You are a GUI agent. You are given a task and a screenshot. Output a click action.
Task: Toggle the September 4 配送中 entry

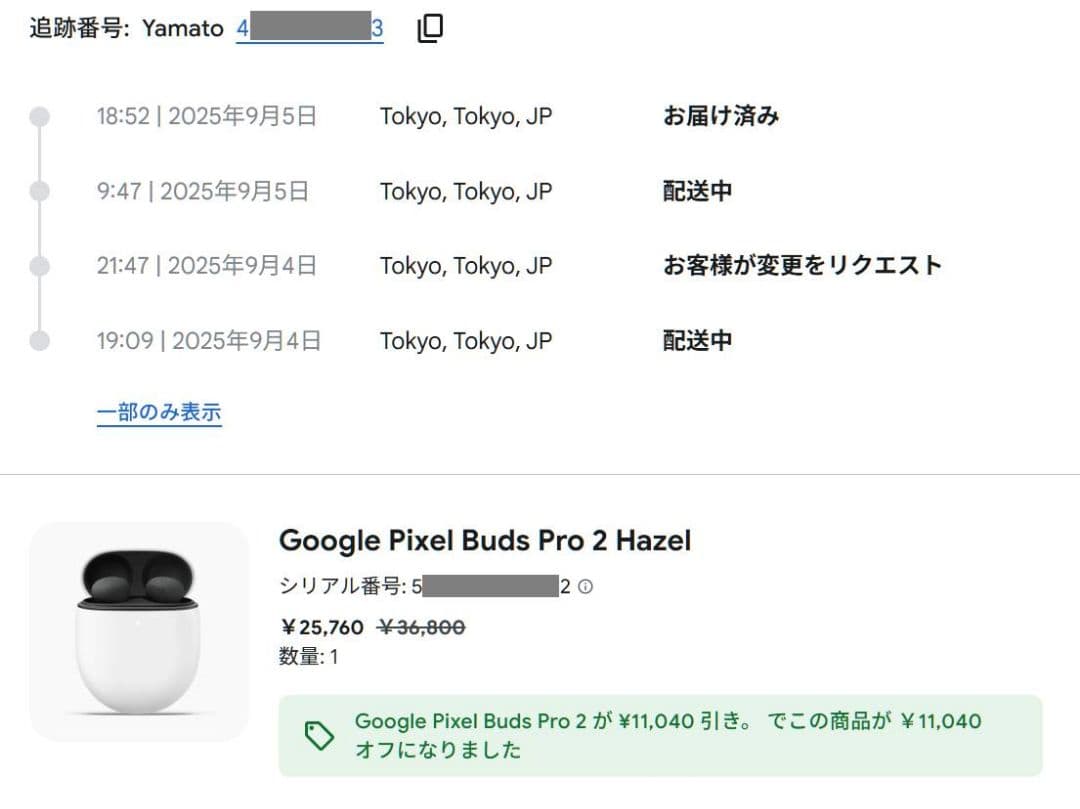[697, 340]
